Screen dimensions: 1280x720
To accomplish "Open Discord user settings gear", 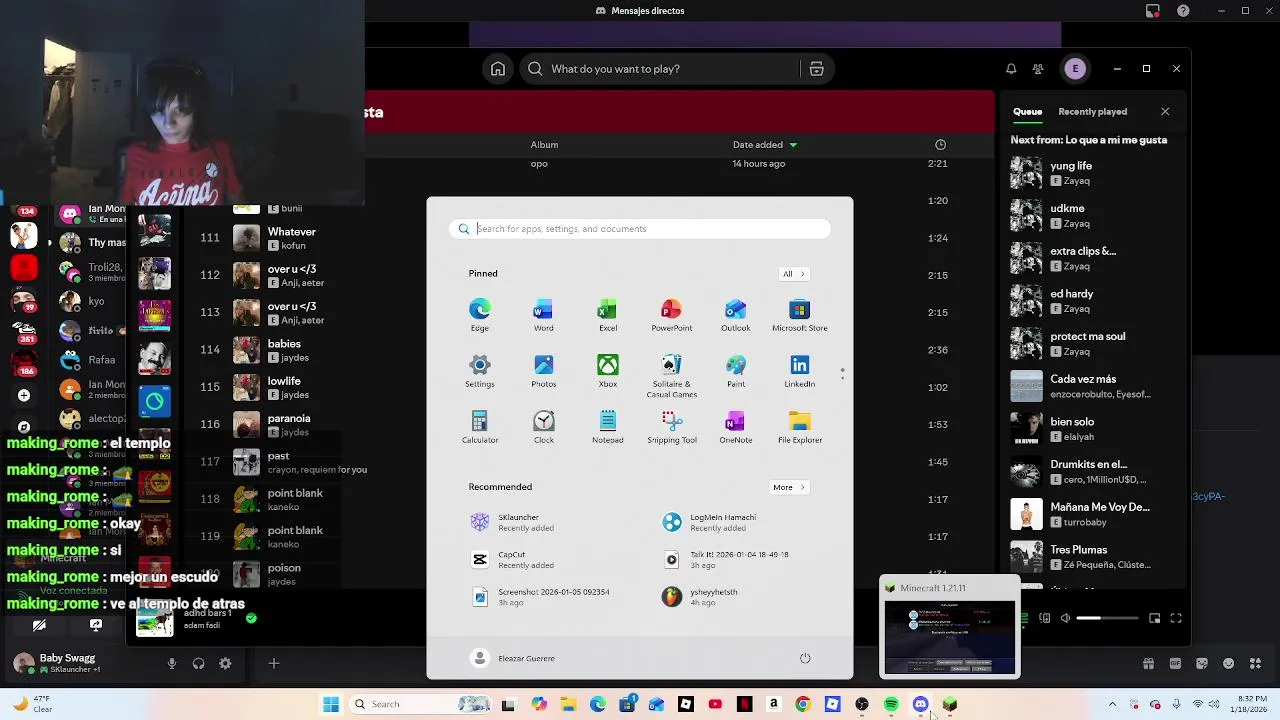I will [x=225, y=663].
